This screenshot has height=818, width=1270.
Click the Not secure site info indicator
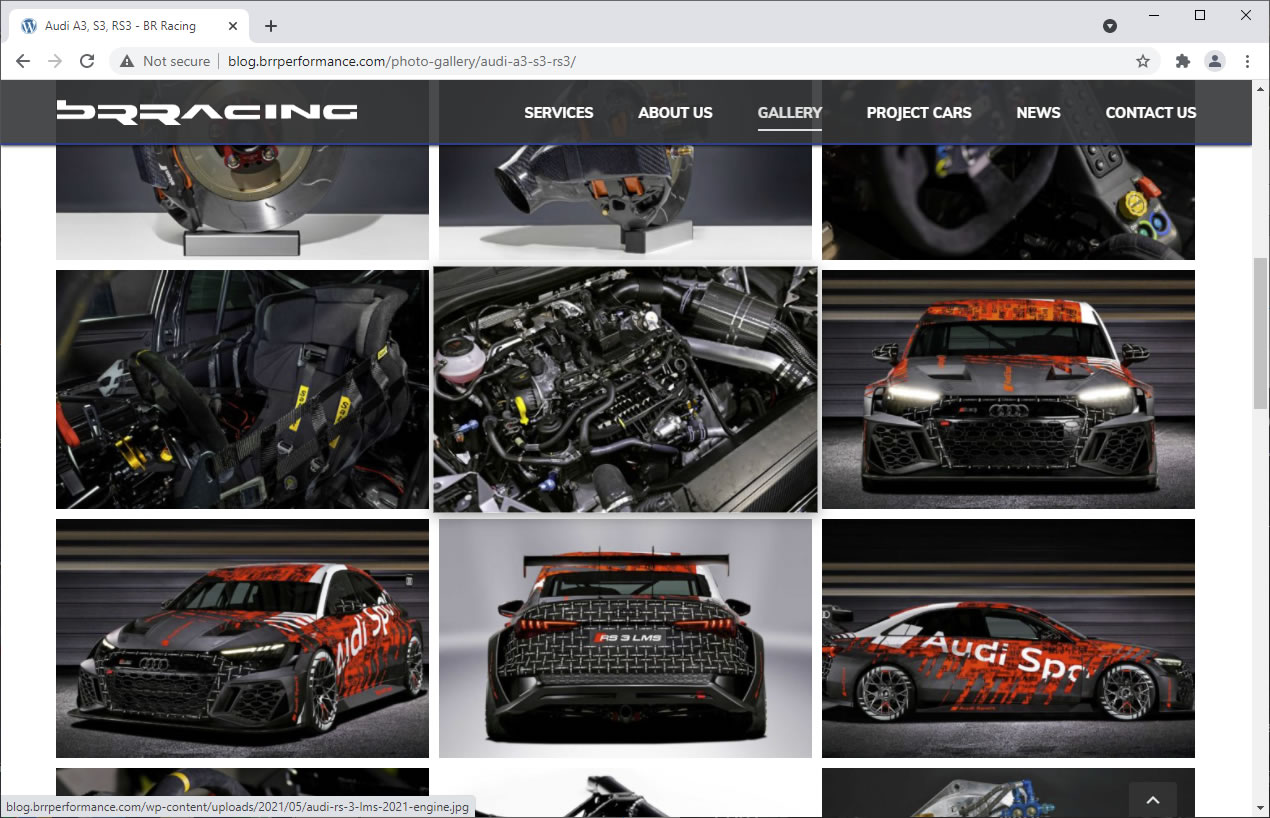point(165,61)
